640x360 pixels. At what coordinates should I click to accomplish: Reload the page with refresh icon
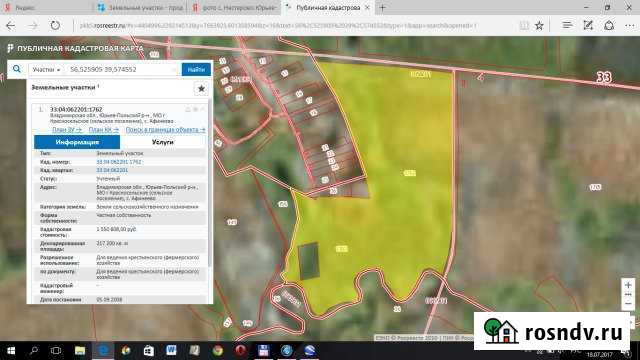click(55, 26)
